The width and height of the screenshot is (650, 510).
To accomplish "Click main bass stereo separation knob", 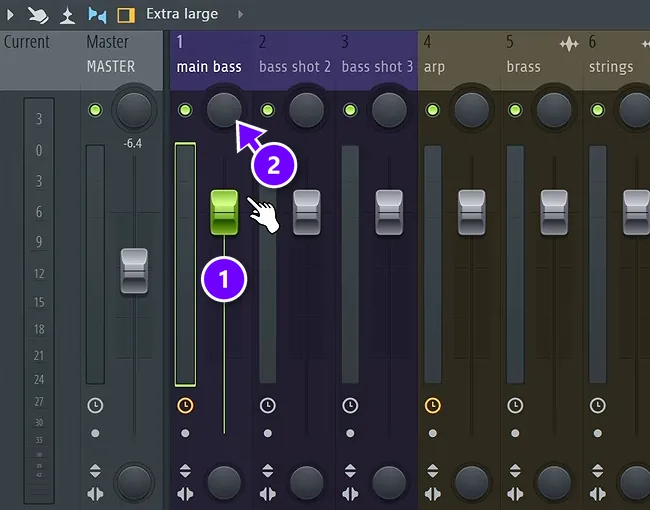I will tap(224, 483).
